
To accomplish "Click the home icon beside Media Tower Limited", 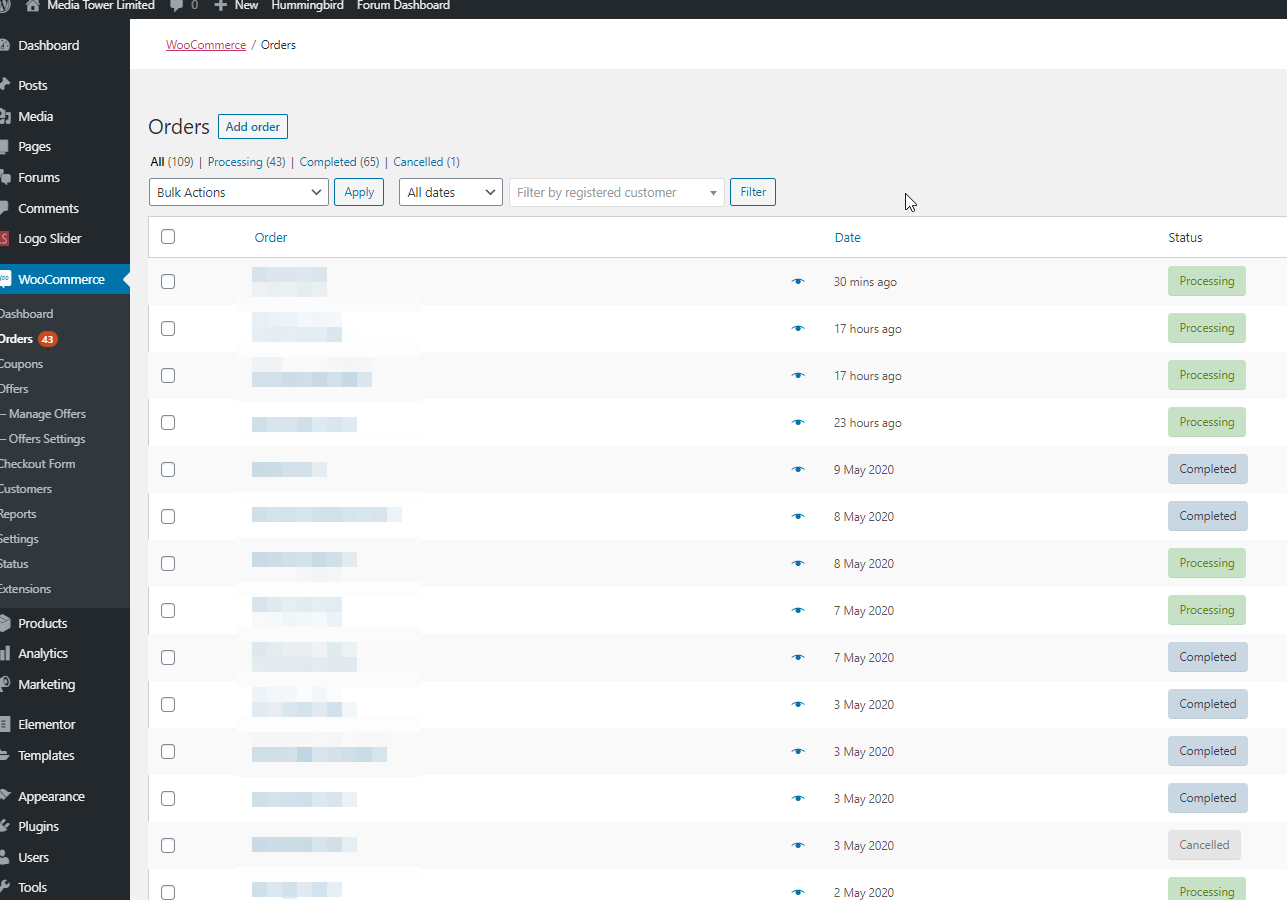I will (x=32, y=6).
